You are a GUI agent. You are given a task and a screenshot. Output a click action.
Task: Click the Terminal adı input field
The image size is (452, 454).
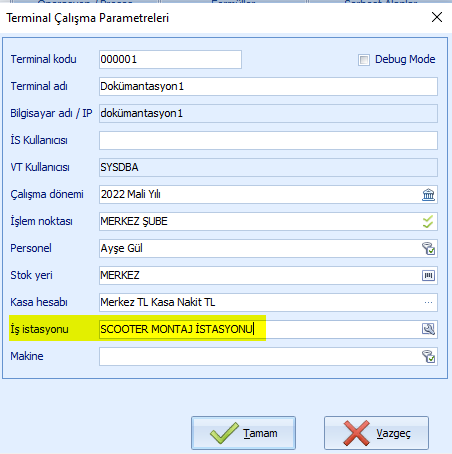coord(268,87)
